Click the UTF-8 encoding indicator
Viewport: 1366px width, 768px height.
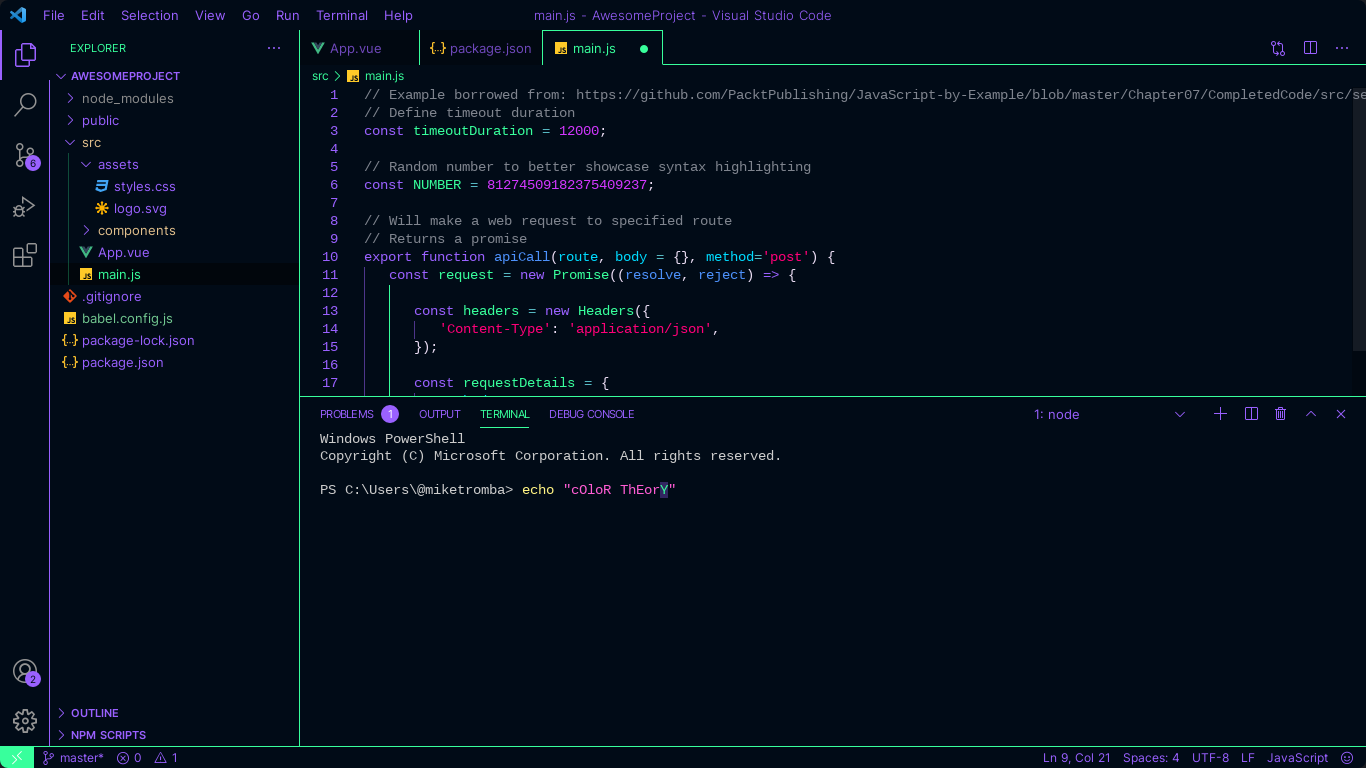[1210, 758]
